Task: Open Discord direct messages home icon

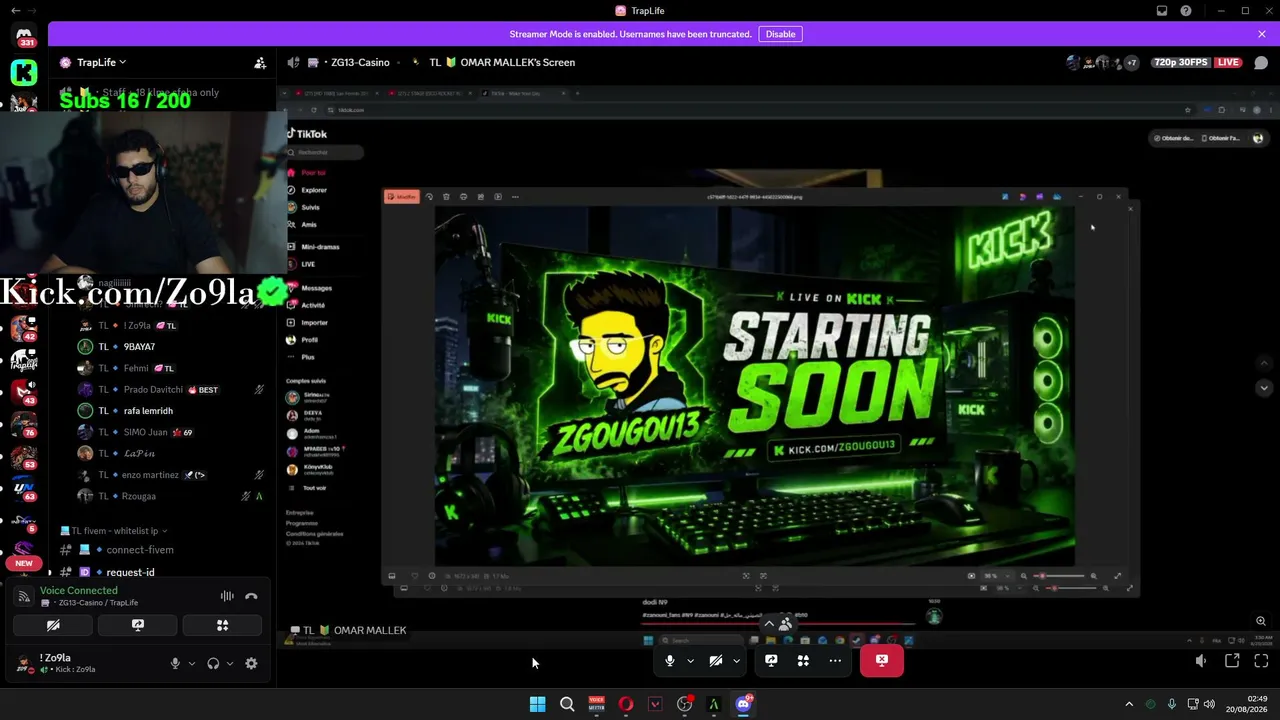Action: coord(24,37)
